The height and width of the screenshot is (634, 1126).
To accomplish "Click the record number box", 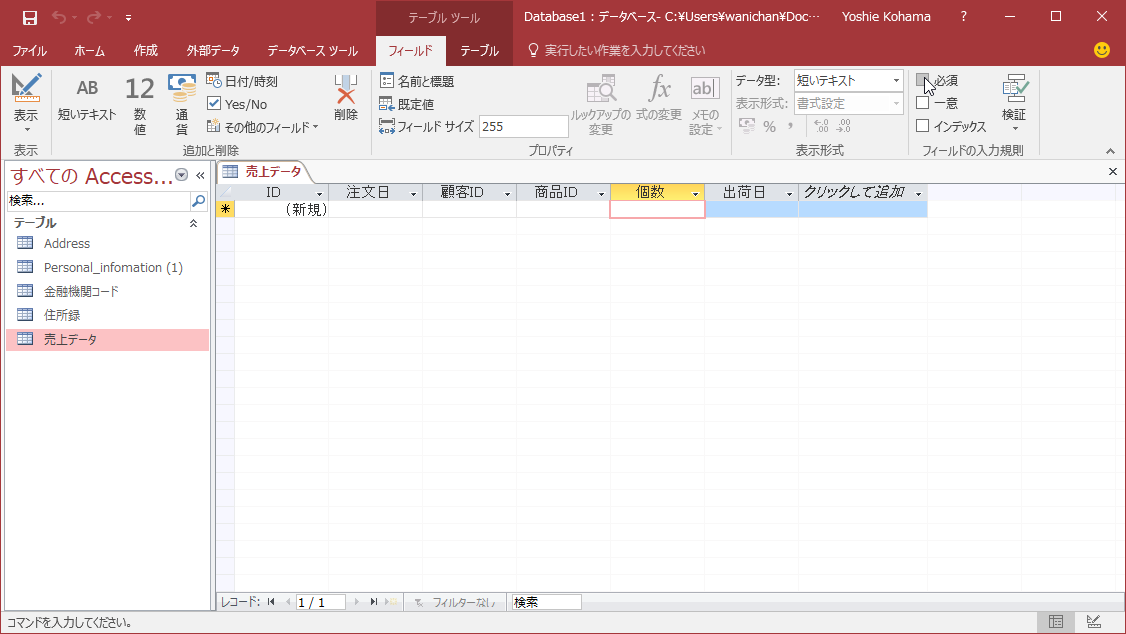I will [x=320, y=602].
